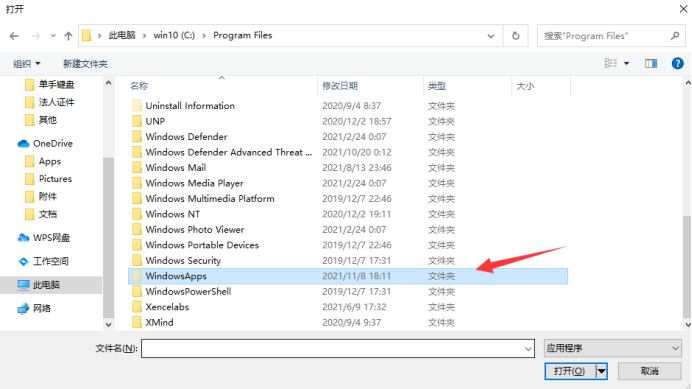Click the search magnifier icon
Screen dimensions: 692x389
pyautogui.click(x=675, y=36)
